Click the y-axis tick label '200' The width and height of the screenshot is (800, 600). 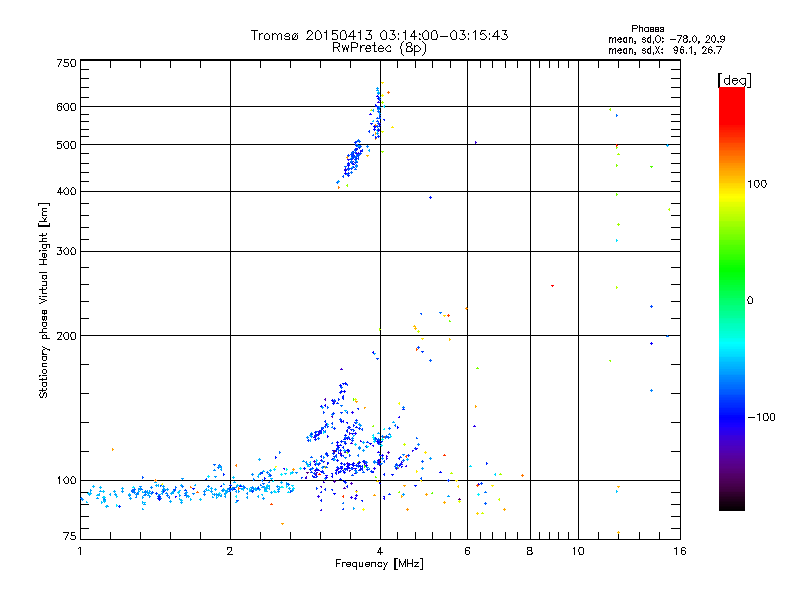coord(66,336)
